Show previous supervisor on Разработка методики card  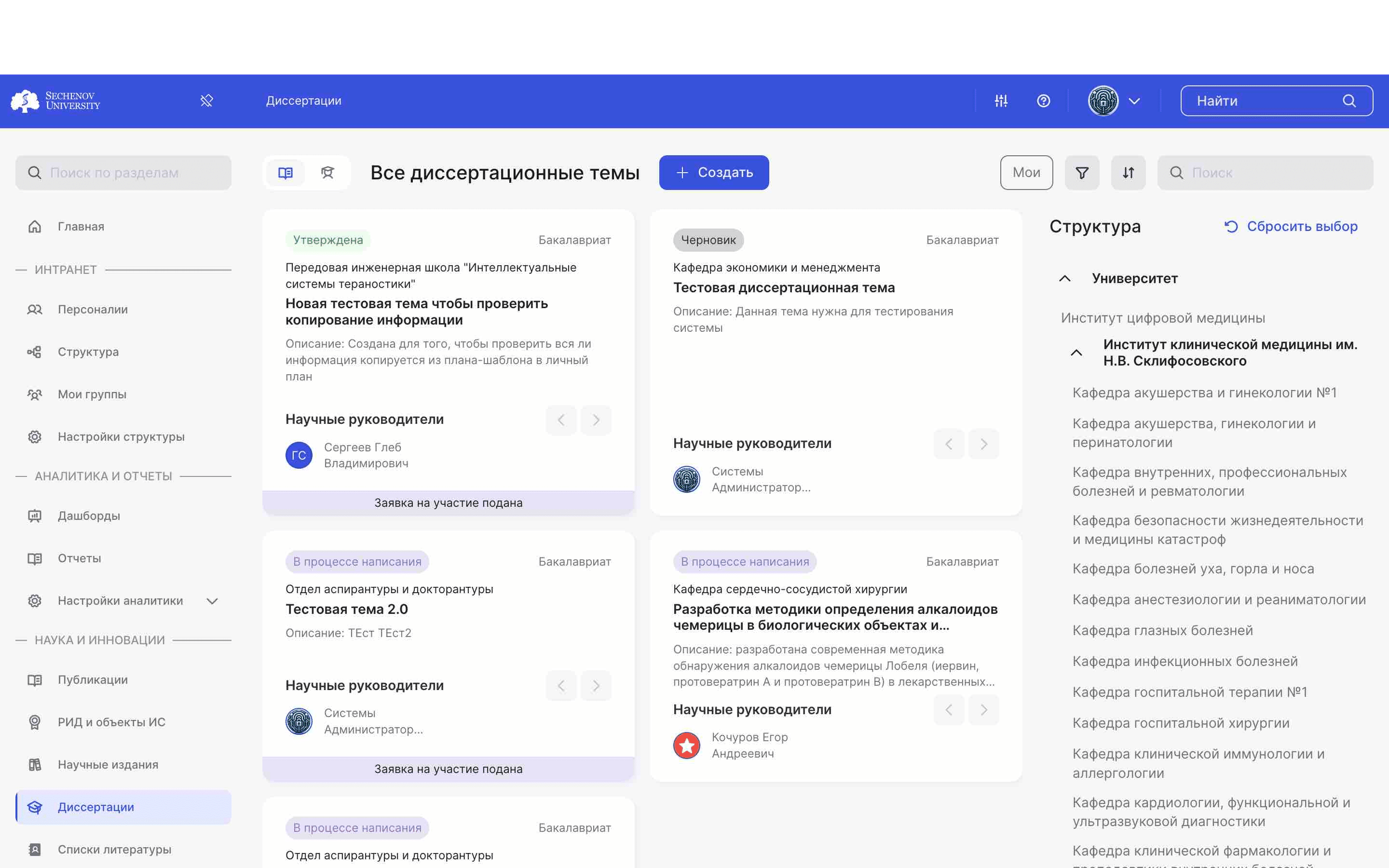click(949, 710)
